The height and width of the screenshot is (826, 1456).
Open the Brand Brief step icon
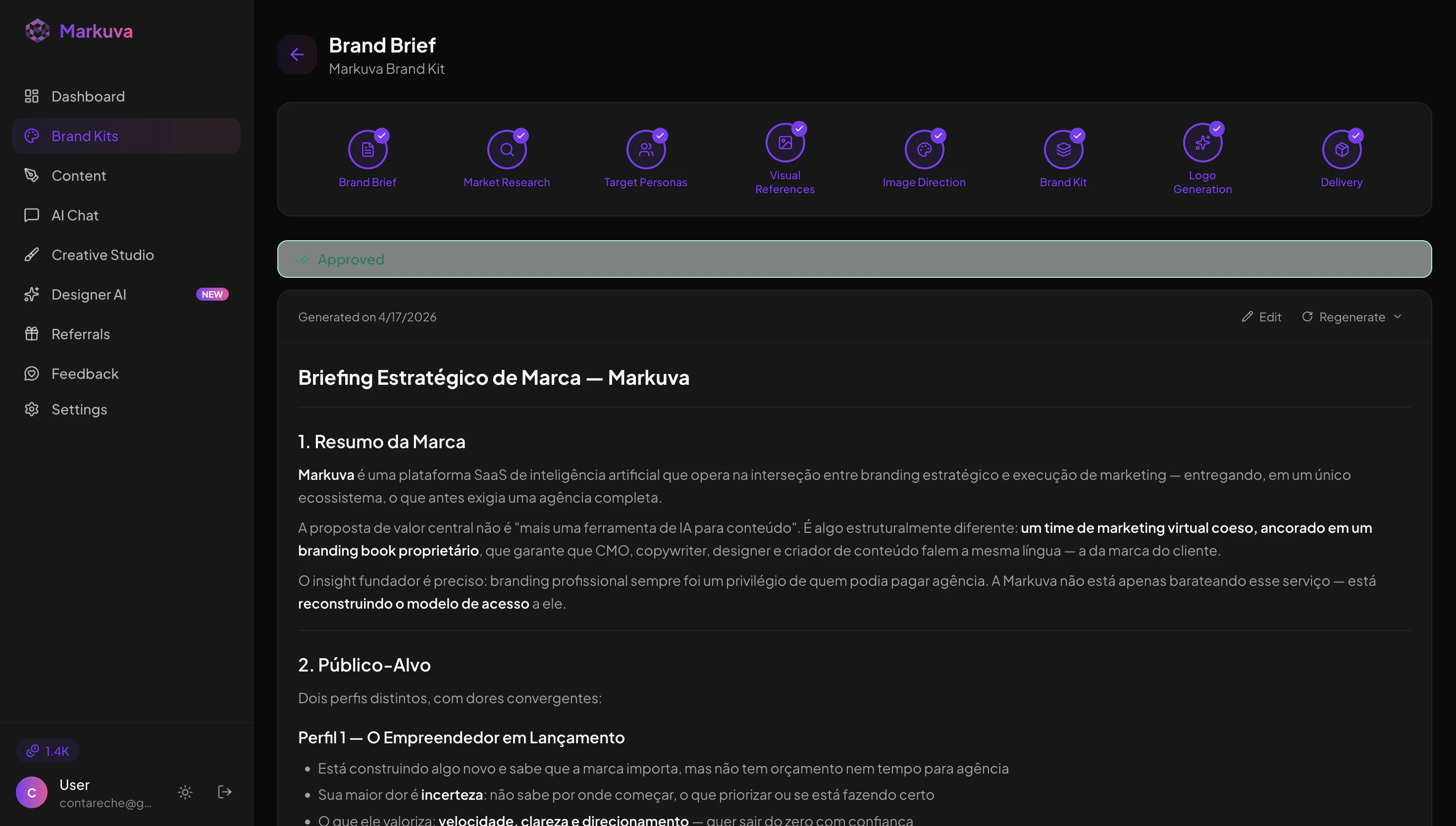[x=367, y=149]
